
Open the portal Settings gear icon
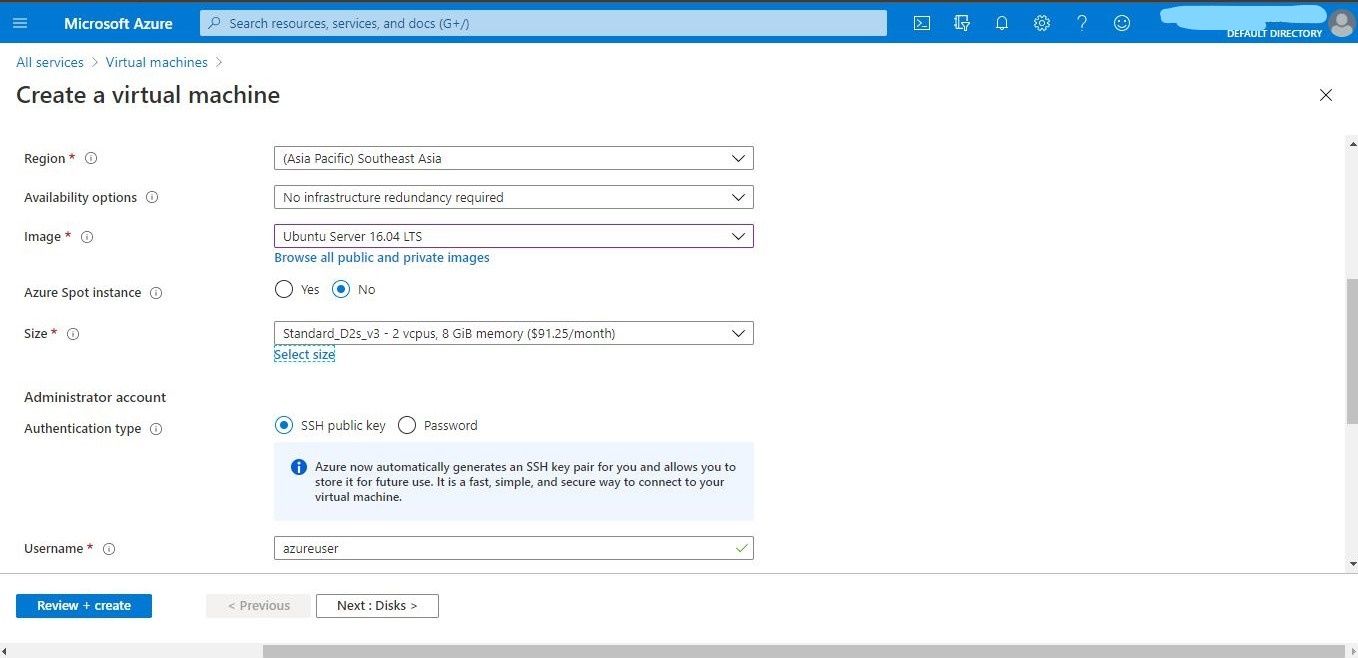pos(1042,22)
